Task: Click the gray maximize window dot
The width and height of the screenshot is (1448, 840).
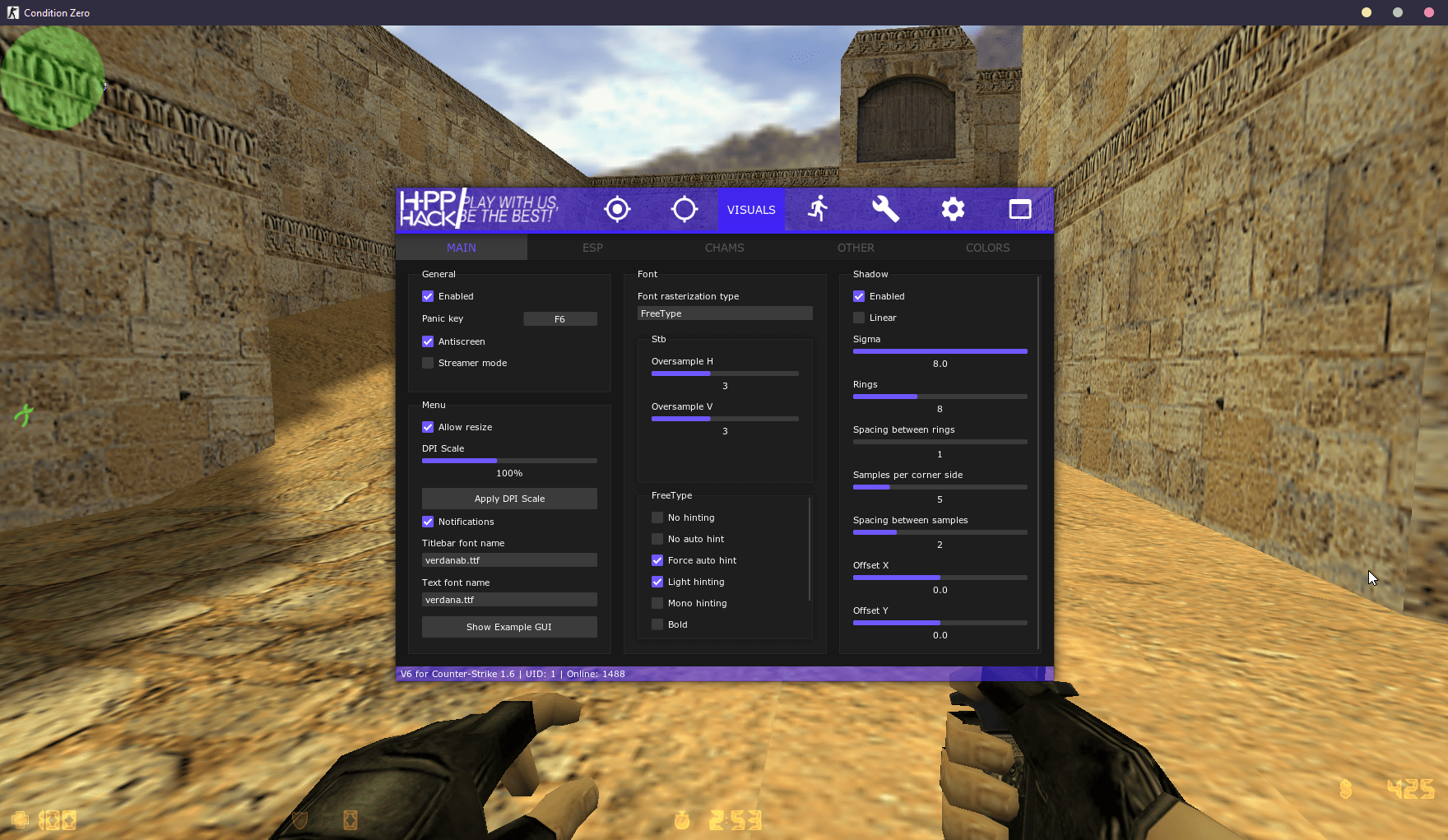Action: (1398, 12)
